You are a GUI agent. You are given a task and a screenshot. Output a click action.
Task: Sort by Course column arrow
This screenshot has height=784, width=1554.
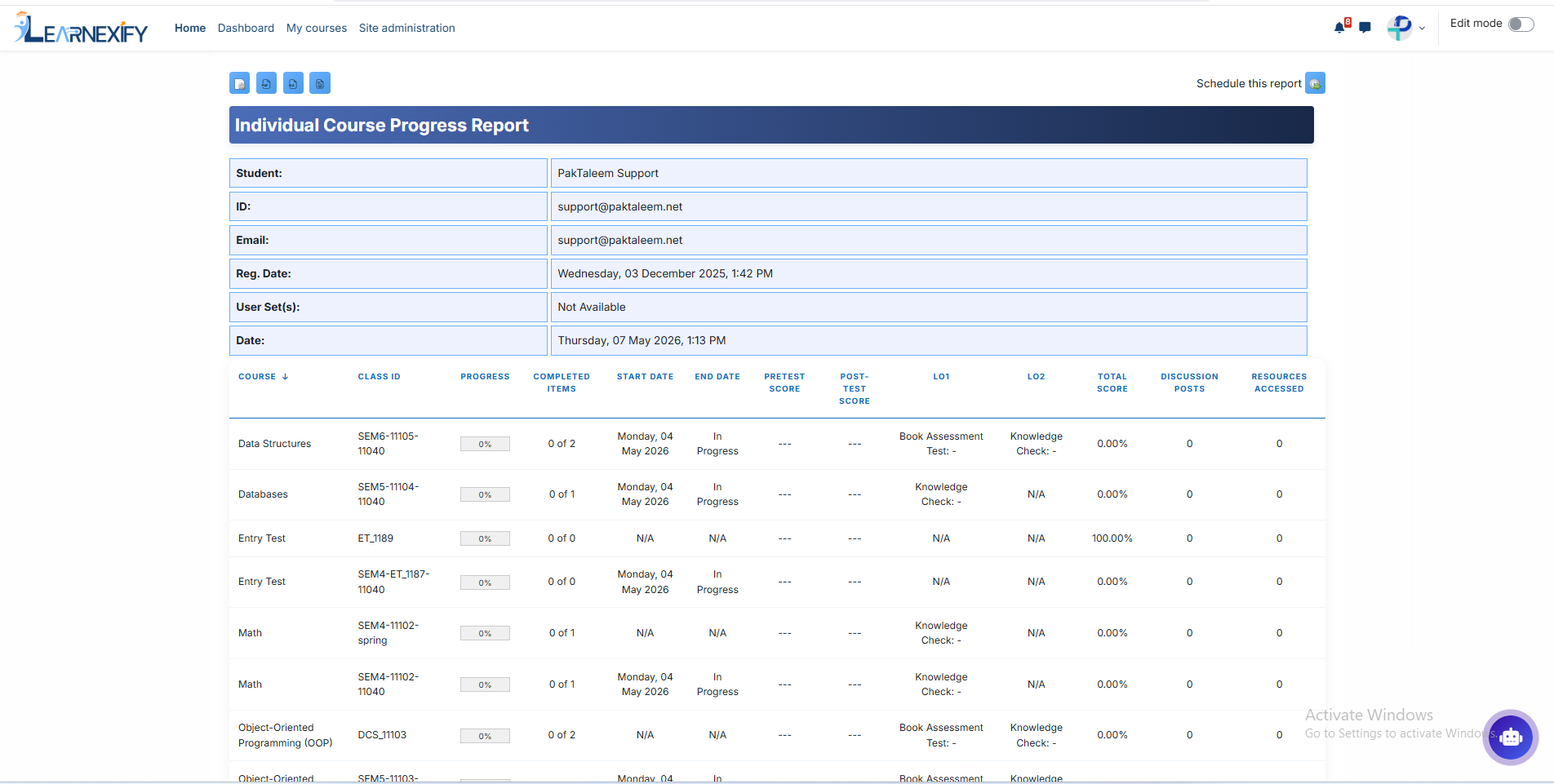[x=285, y=377]
